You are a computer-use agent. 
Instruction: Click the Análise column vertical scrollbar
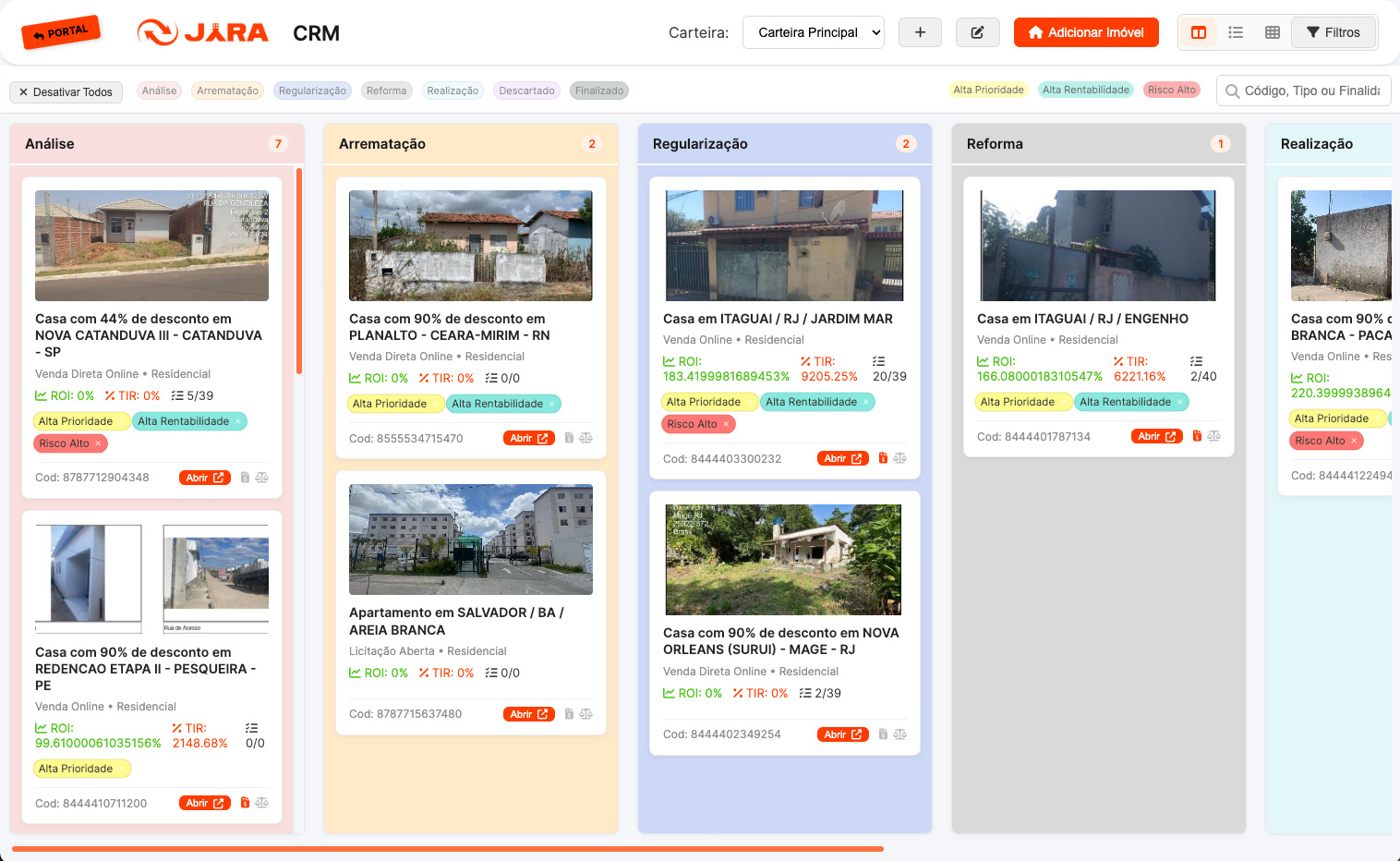[299, 271]
